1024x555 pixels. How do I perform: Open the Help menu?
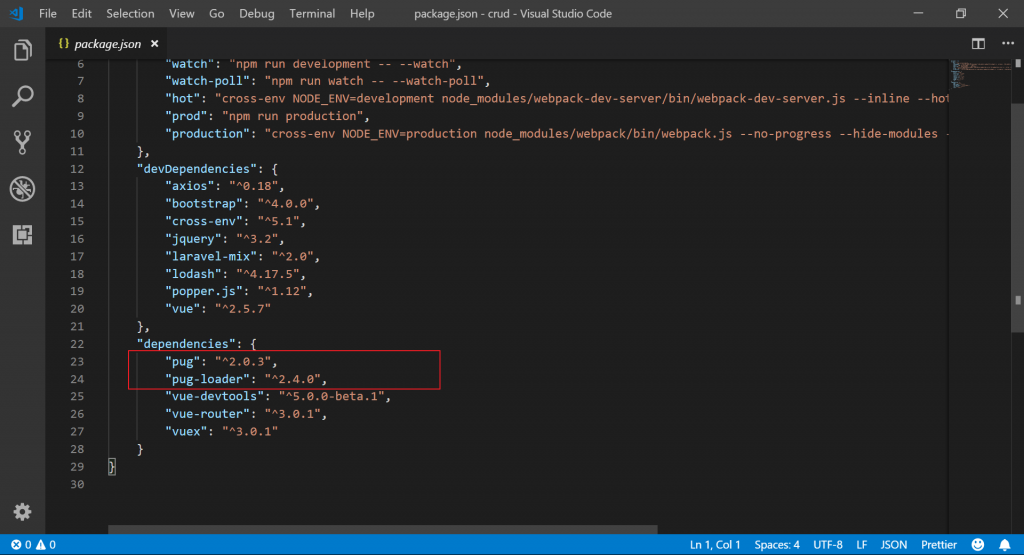coord(362,14)
